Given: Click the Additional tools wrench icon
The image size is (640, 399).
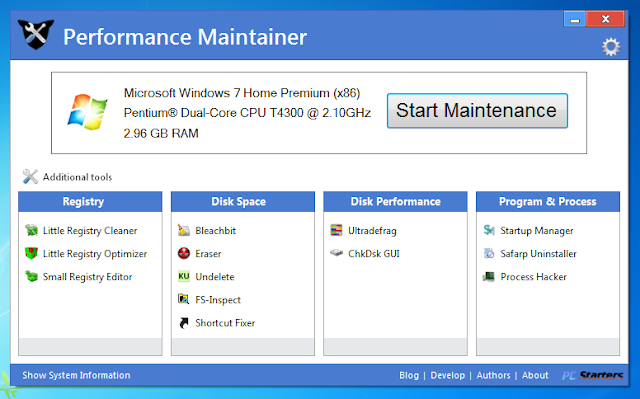Looking at the screenshot, I should [30, 177].
